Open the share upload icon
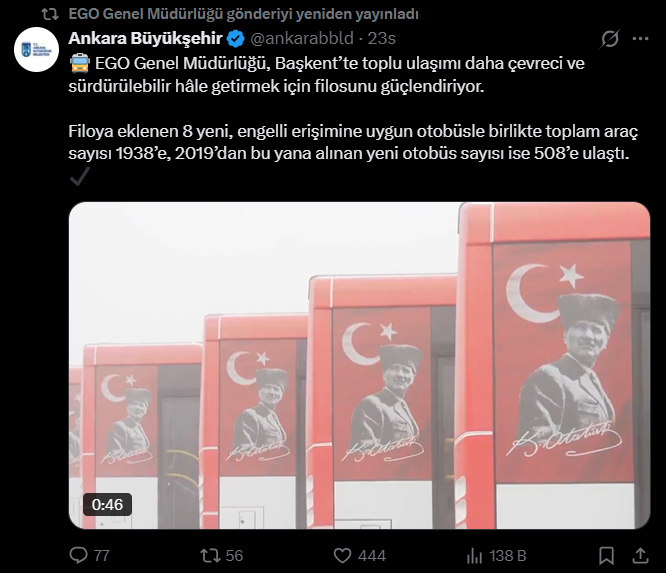Screen dimensions: 666x573 [x=640, y=556]
